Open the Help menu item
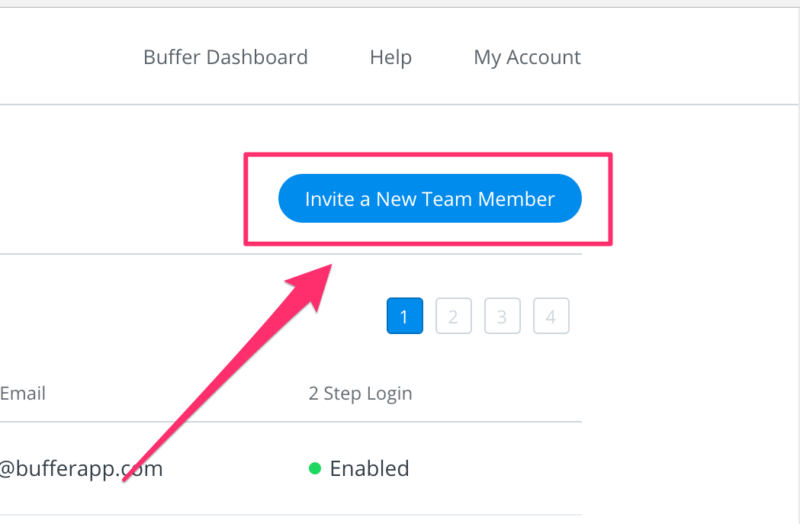The width and height of the screenshot is (800, 524). pos(390,57)
